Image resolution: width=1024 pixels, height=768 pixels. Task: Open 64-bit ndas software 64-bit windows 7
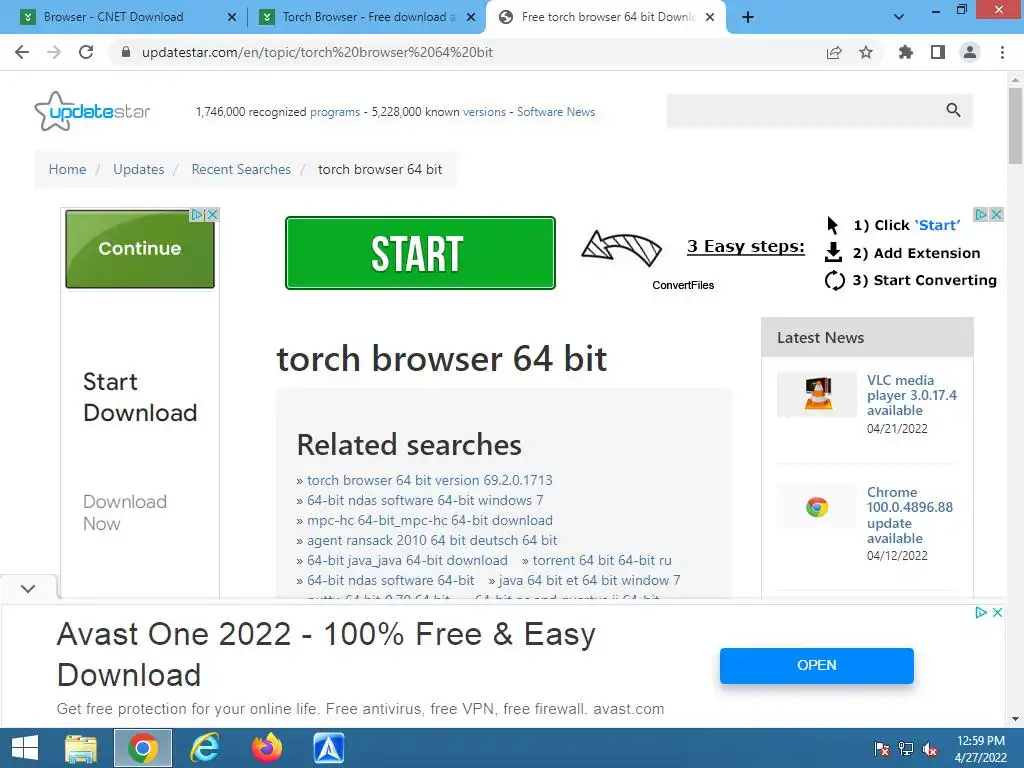[425, 500]
